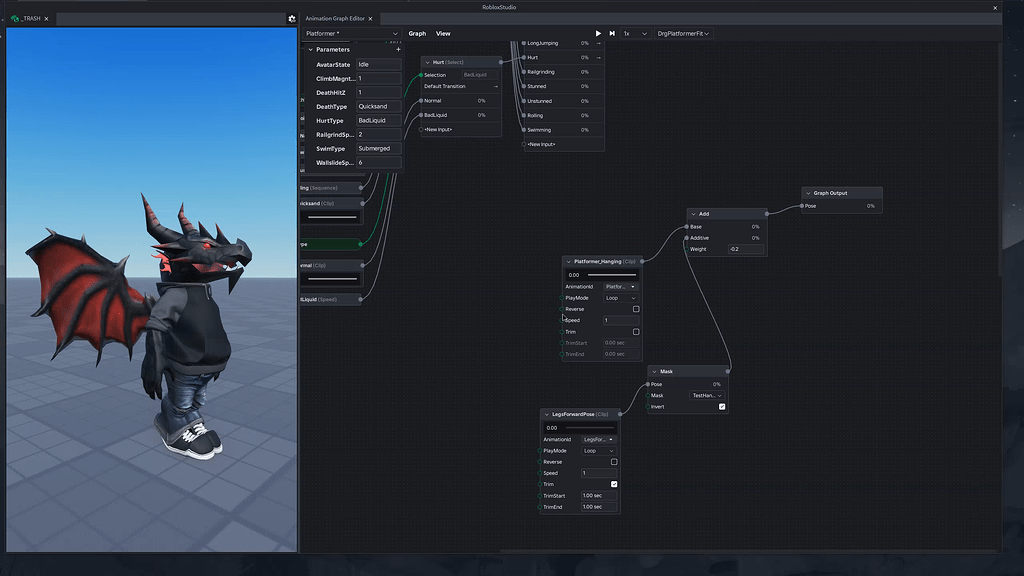Open viewport settings gear icon
1024x576 pixels.
click(292, 19)
